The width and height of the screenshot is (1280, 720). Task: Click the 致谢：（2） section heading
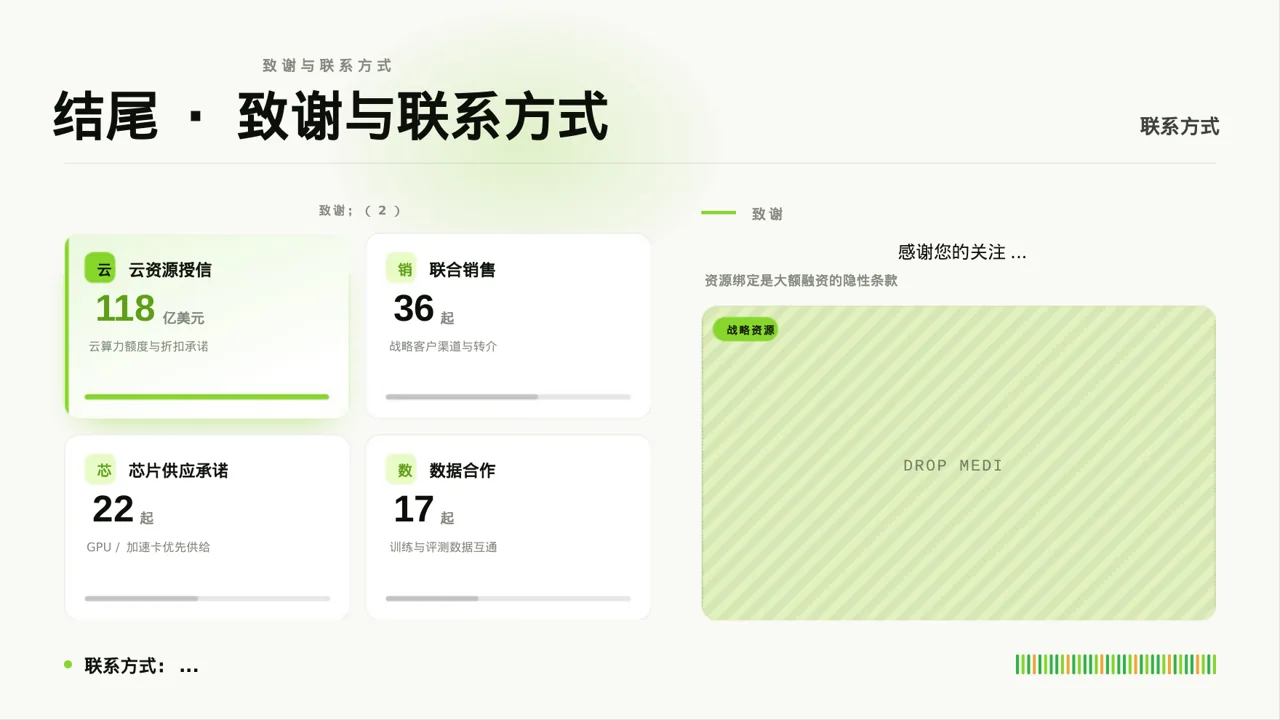pos(360,211)
